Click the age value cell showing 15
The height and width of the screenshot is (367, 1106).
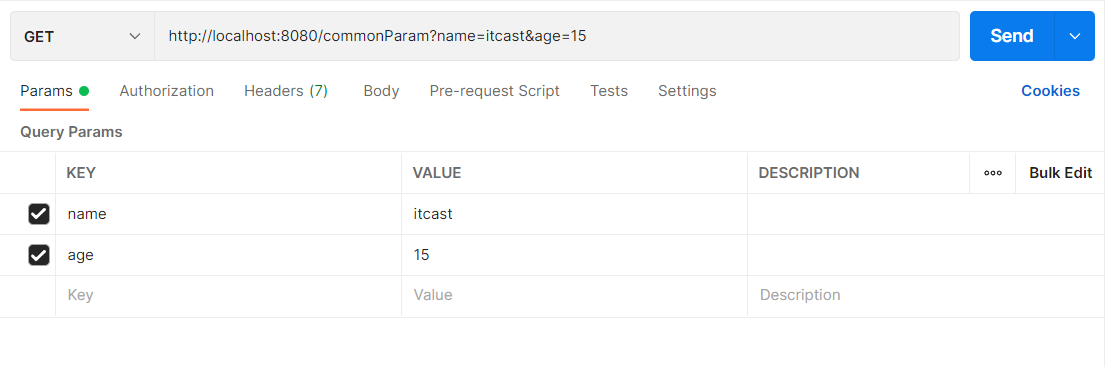[574, 255]
